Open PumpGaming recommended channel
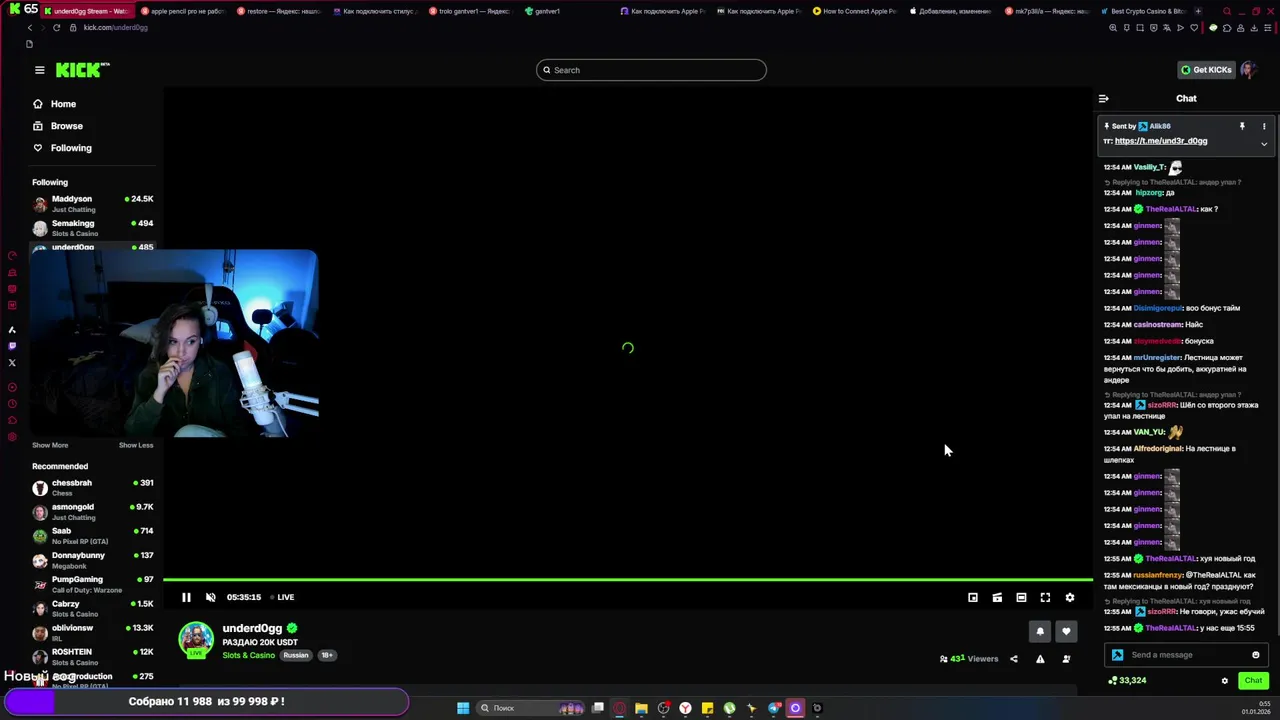The width and height of the screenshot is (1280, 720). 92,584
